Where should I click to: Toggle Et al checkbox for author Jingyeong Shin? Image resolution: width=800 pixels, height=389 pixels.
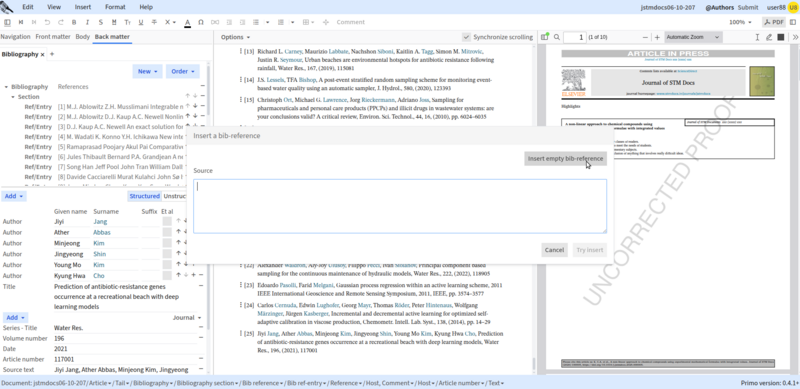pyautogui.click(x=167, y=254)
